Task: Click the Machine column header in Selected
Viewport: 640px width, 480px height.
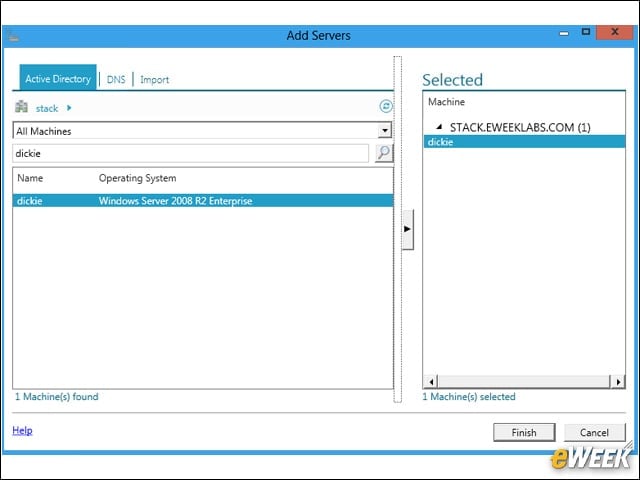Action: [x=446, y=102]
